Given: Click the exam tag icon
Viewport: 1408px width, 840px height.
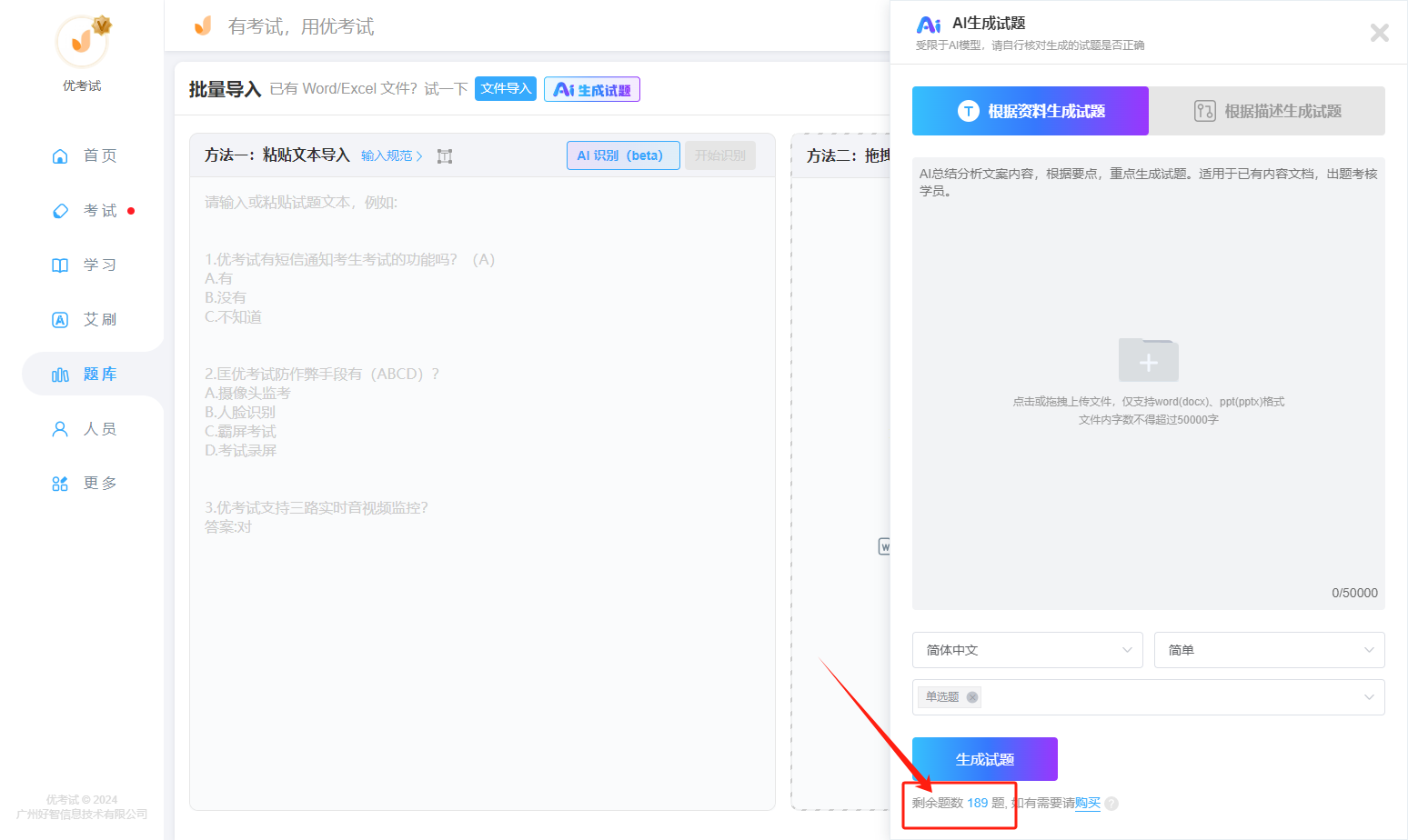Looking at the screenshot, I should click(60, 210).
